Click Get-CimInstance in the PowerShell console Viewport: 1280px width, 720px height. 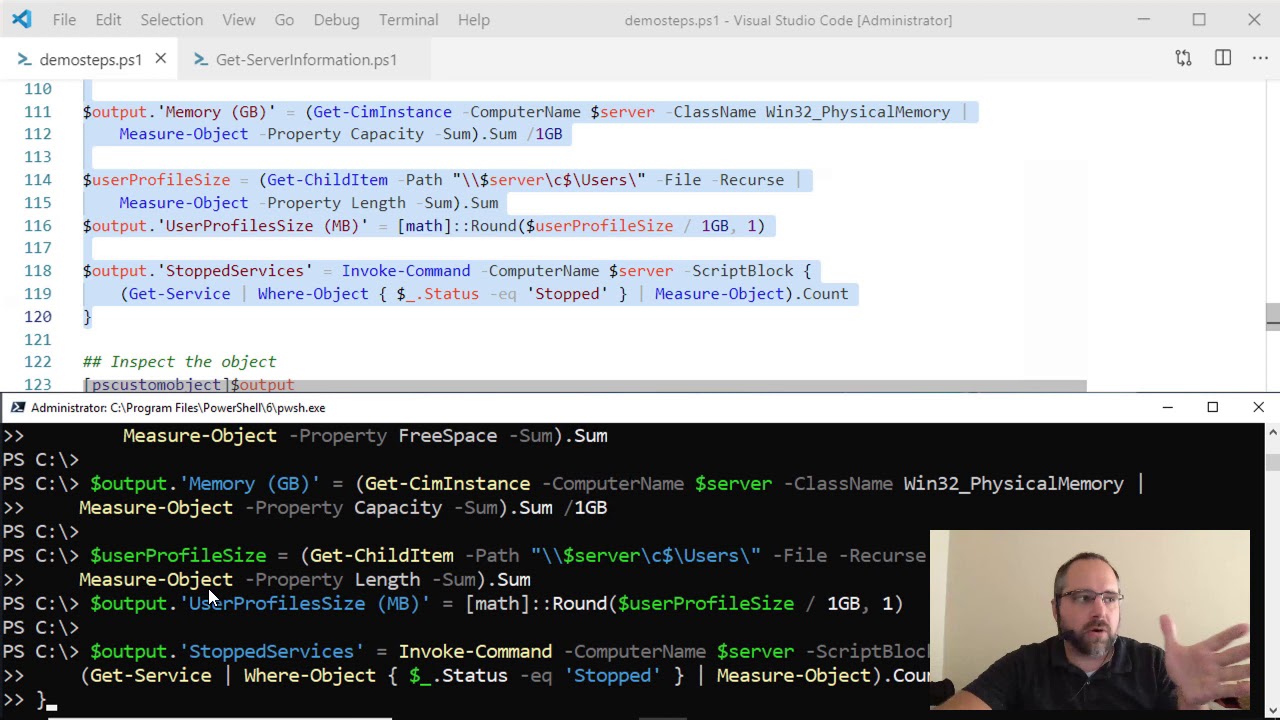447,484
